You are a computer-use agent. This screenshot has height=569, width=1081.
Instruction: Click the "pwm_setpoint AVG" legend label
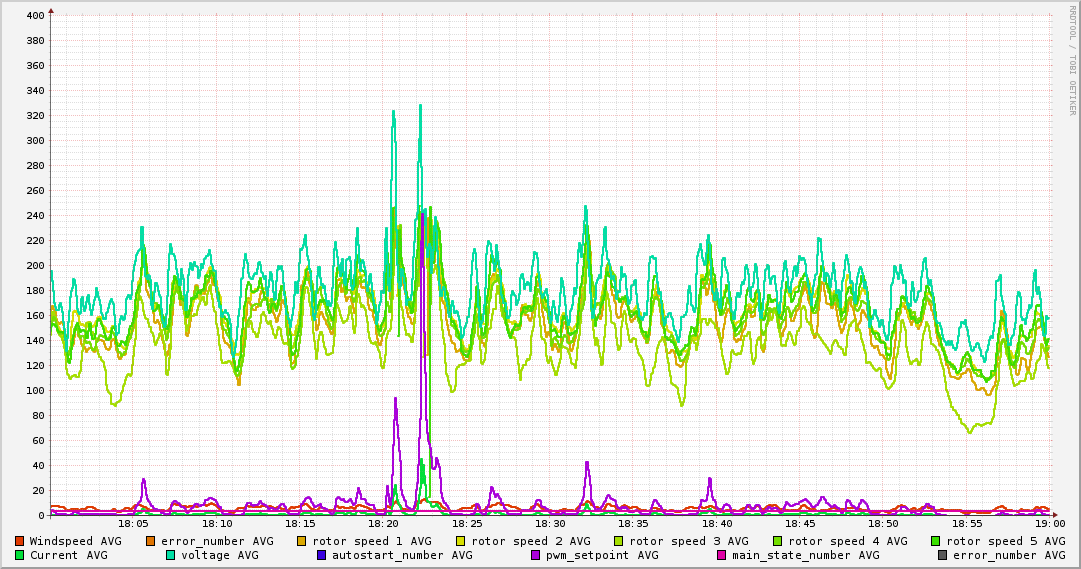tap(603, 555)
